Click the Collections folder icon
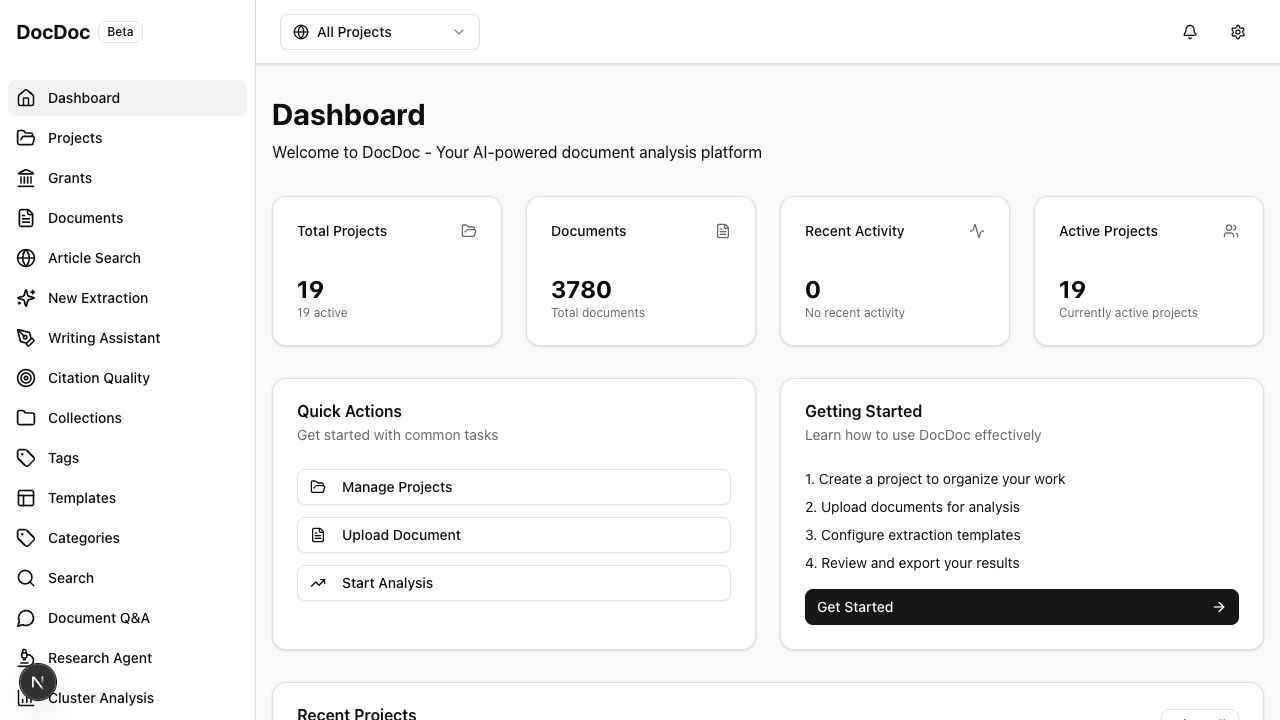This screenshot has width=1280, height=720. [27, 418]
